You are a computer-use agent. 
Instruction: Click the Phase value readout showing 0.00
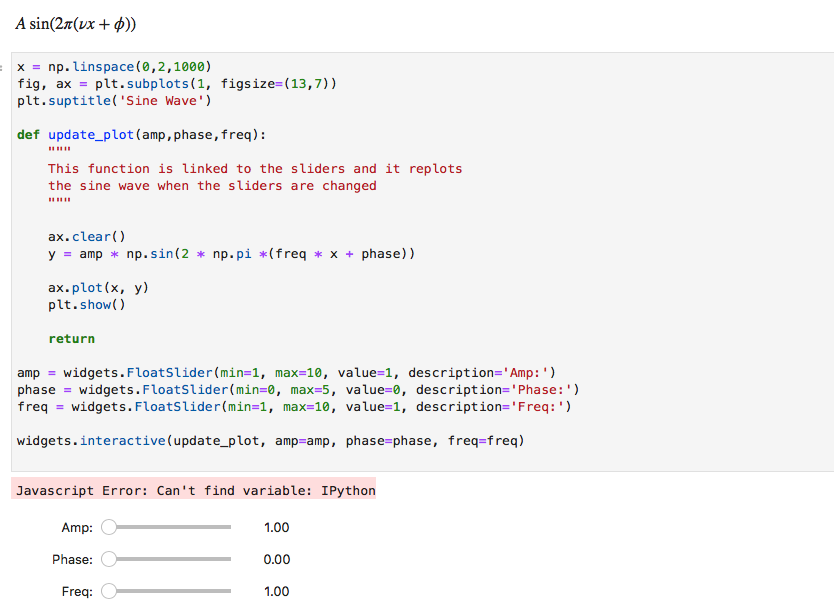point(276,559)
